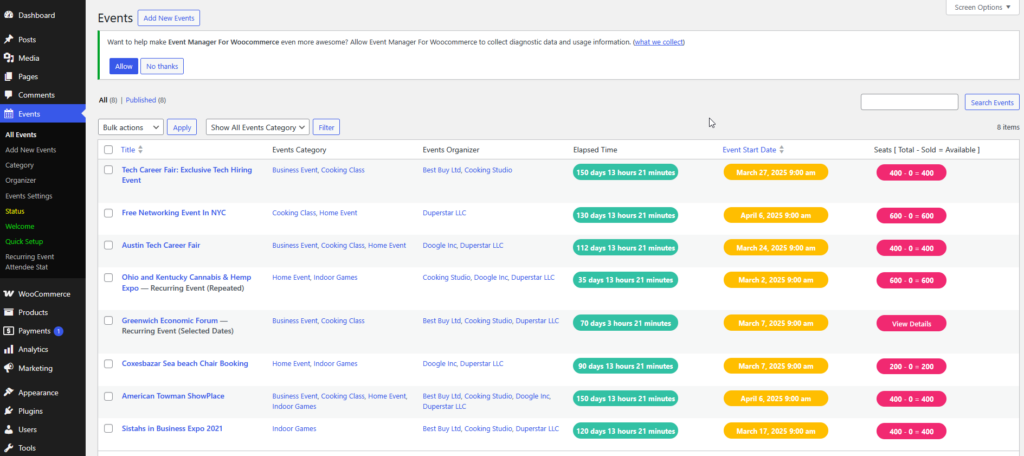This screenshot has width=1024, height=456.
Task: Click the Marketing megaphone icon
Action: coord(9,368)
